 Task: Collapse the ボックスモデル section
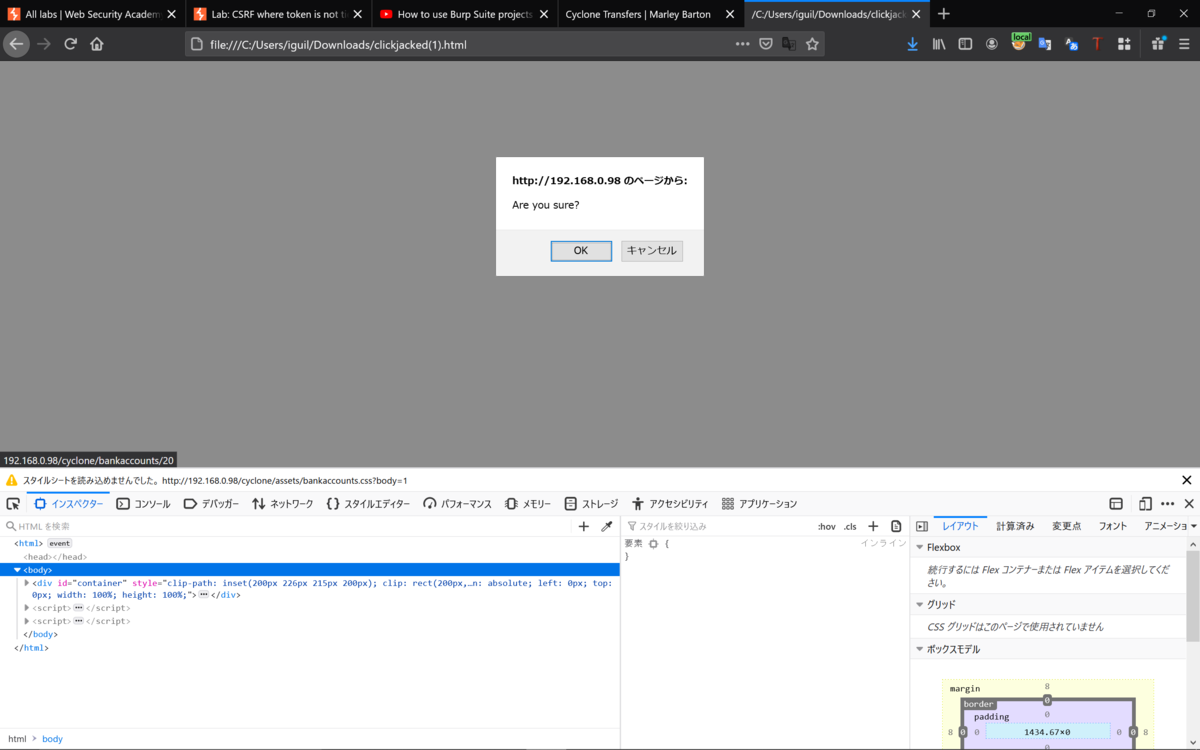pyautogui.click(x=920, y=650)
